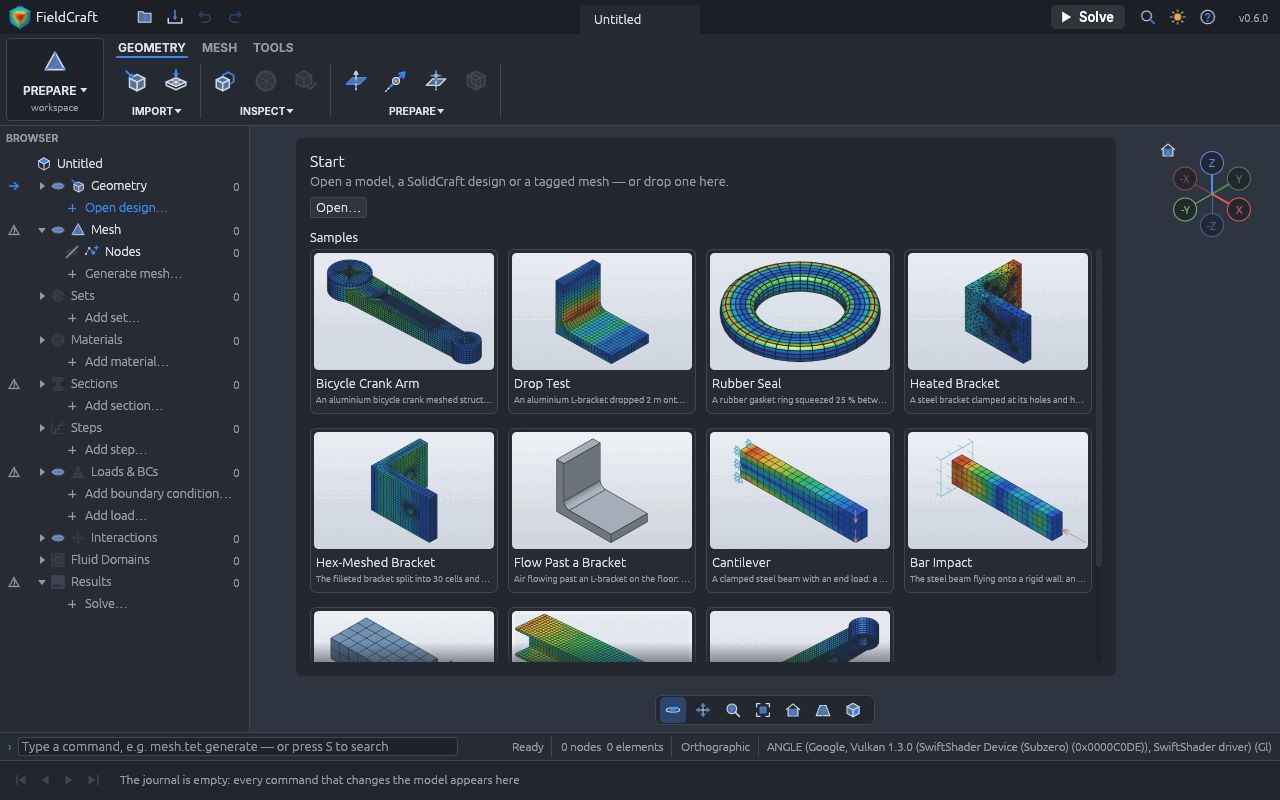Select the GEOMETRY ribbon tab
This screenshot has height=800, width=1280.
click(x=152, y=47)
